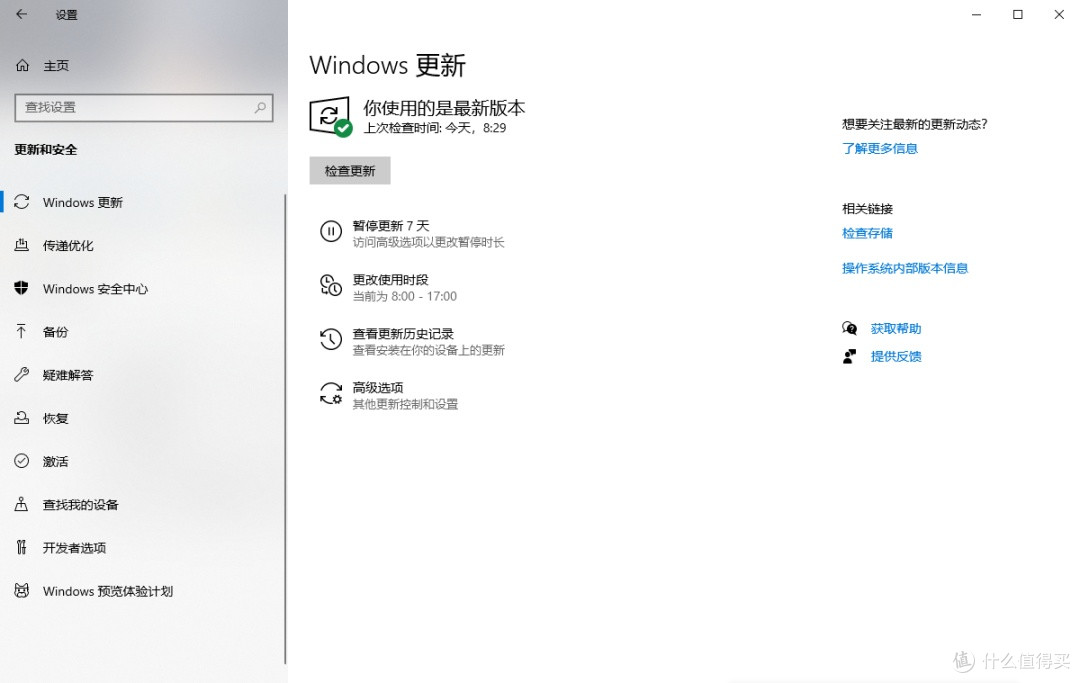This screenshot has width=1080, height=683.
Task: Click the 提供反馈 link
Action: 895,356
